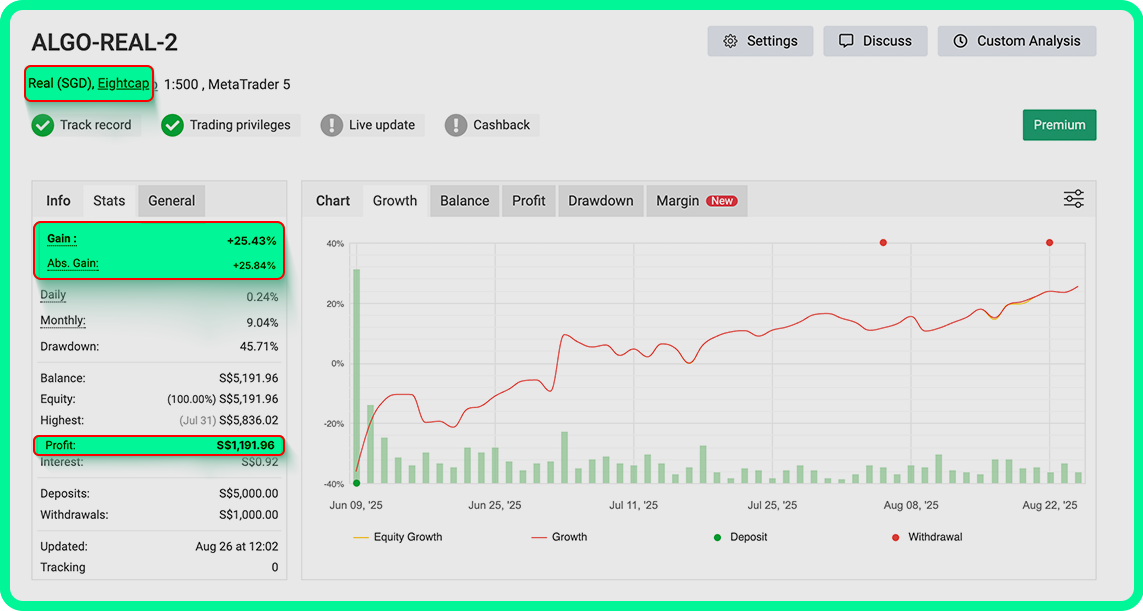Click the Settings gear icon

(730, 41)
